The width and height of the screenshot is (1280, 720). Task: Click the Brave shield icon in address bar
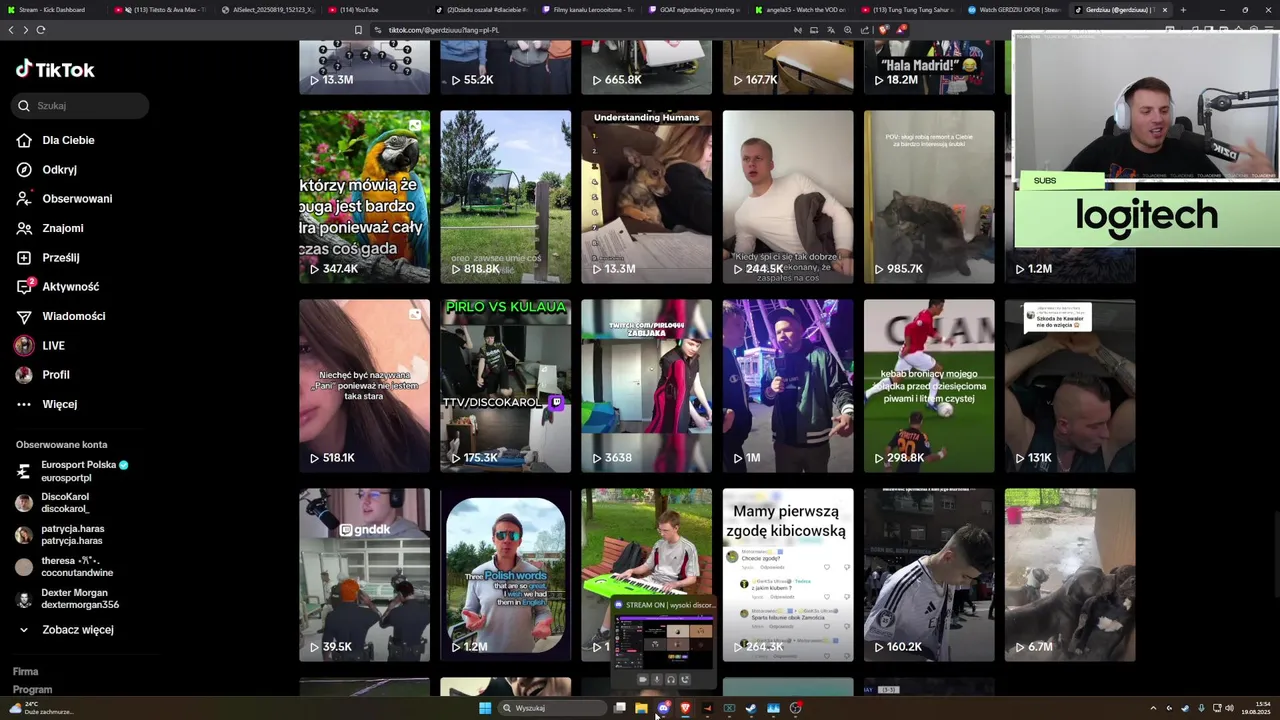tap(884, 30)
